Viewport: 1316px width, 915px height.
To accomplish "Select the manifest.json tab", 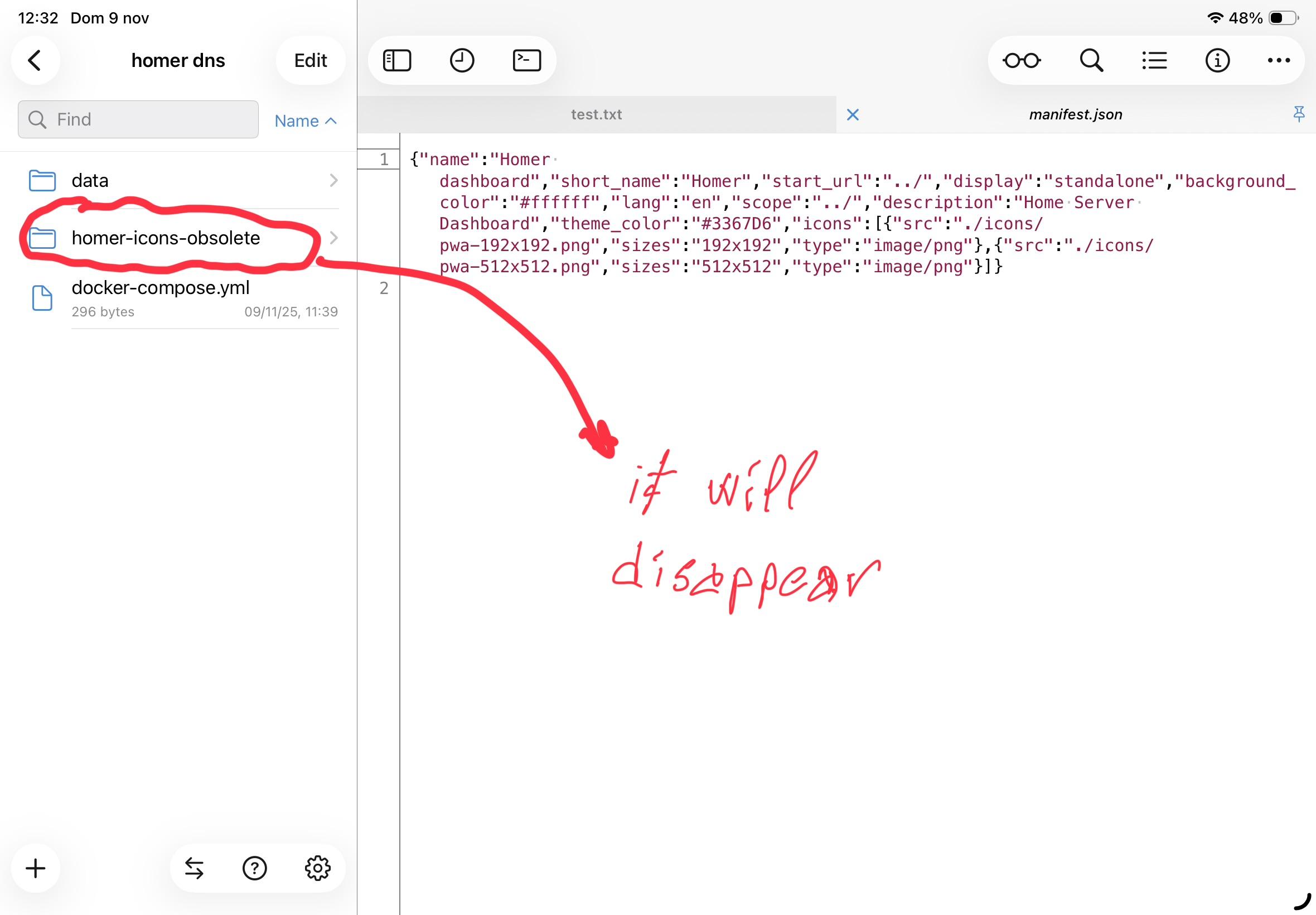I will click(x=1075, y=115).
